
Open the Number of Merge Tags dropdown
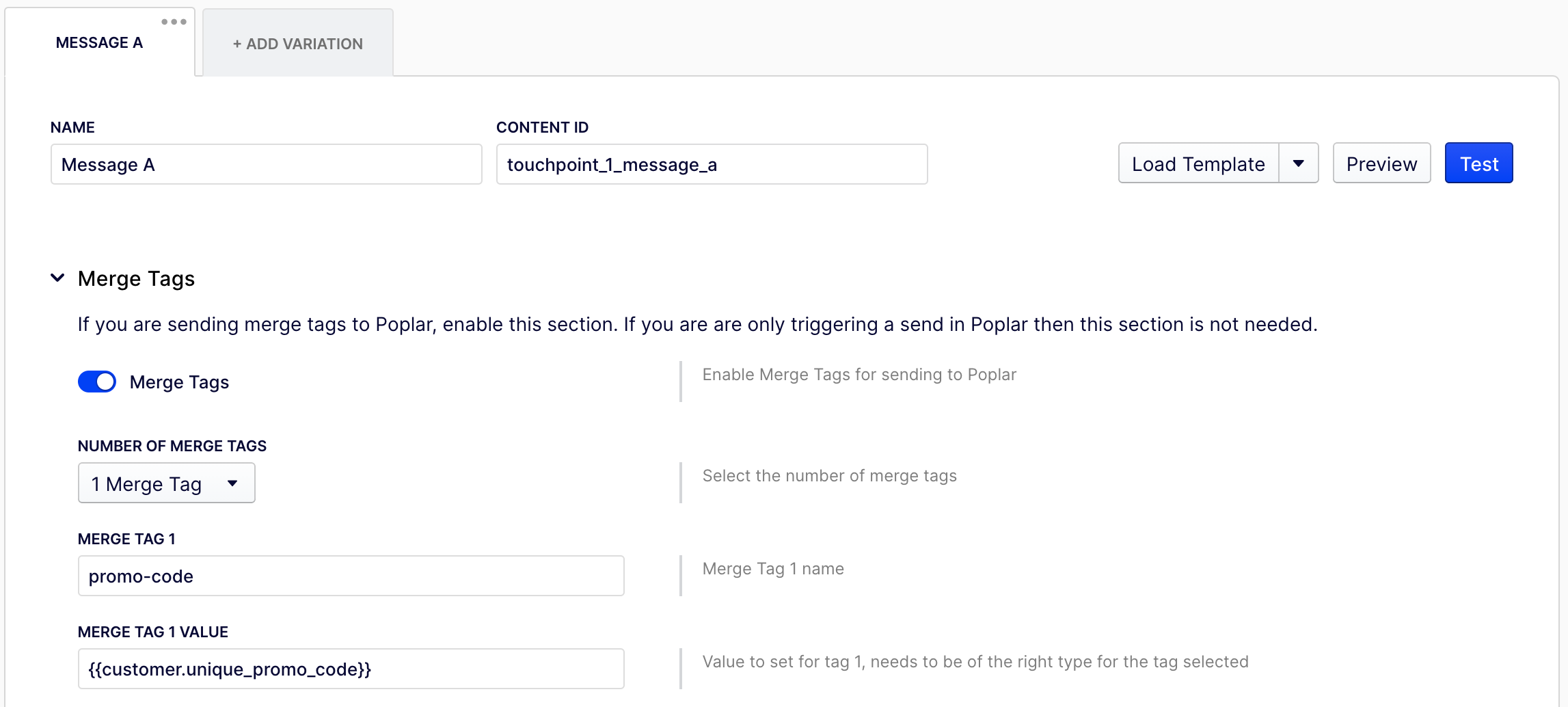(x=166, y=483)
